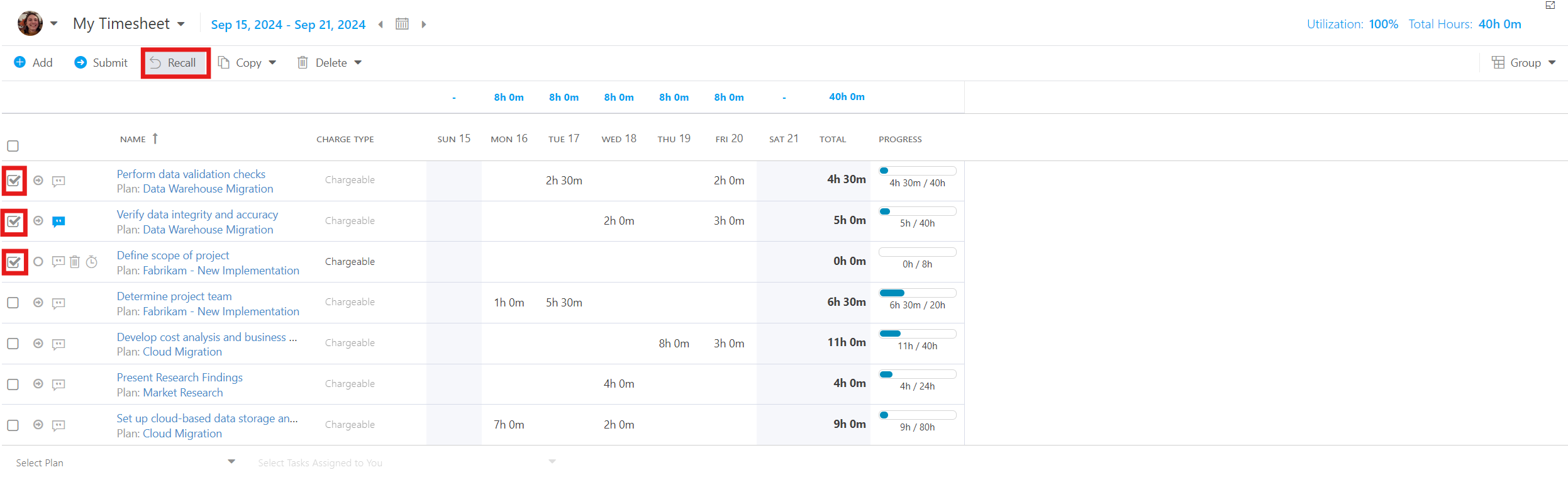Check the Determine project team row
This screenshot has width=1568, height=477.
[x=13, y=303]
